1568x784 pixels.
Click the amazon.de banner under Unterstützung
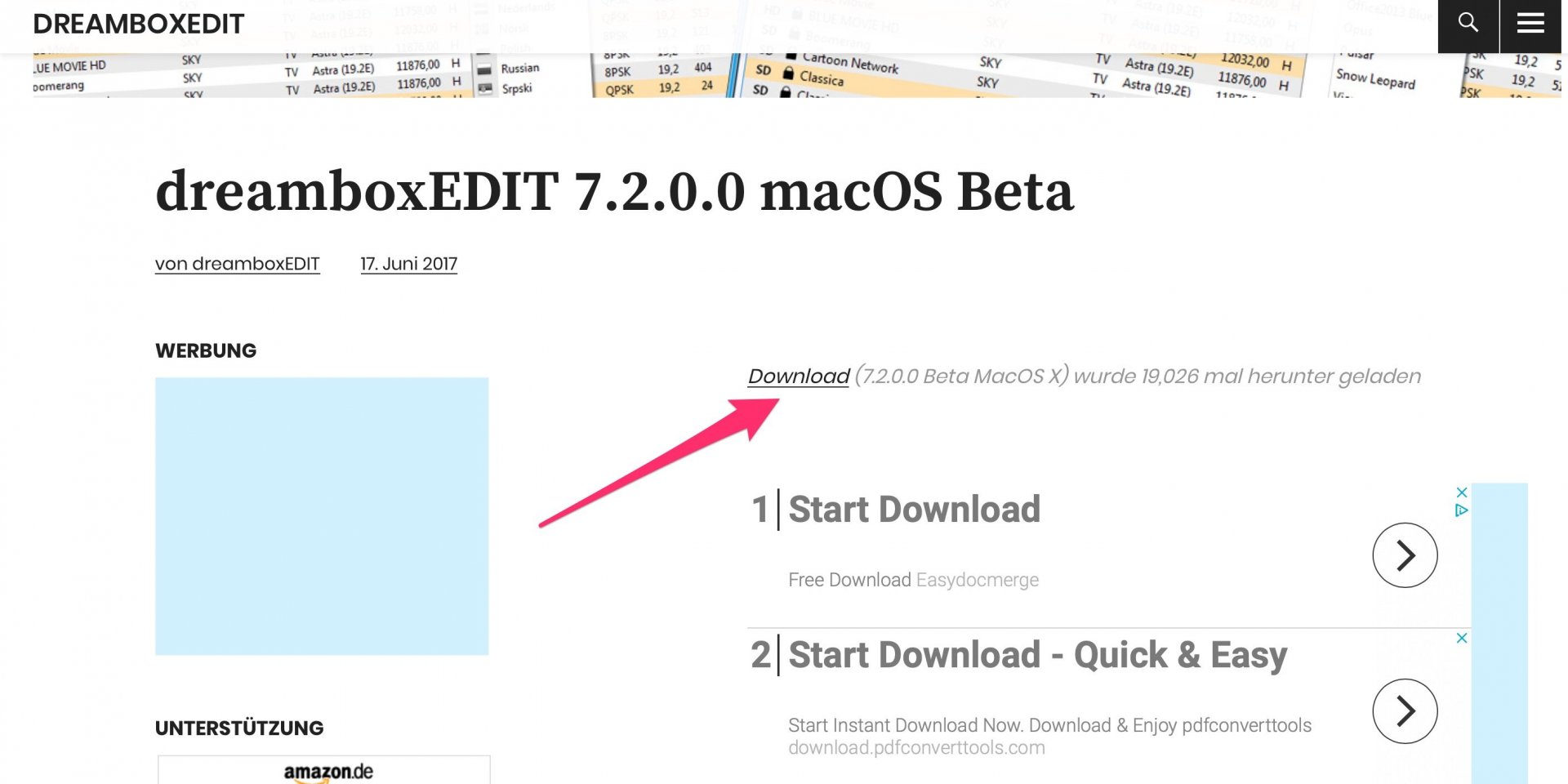[x=327, y=771]
